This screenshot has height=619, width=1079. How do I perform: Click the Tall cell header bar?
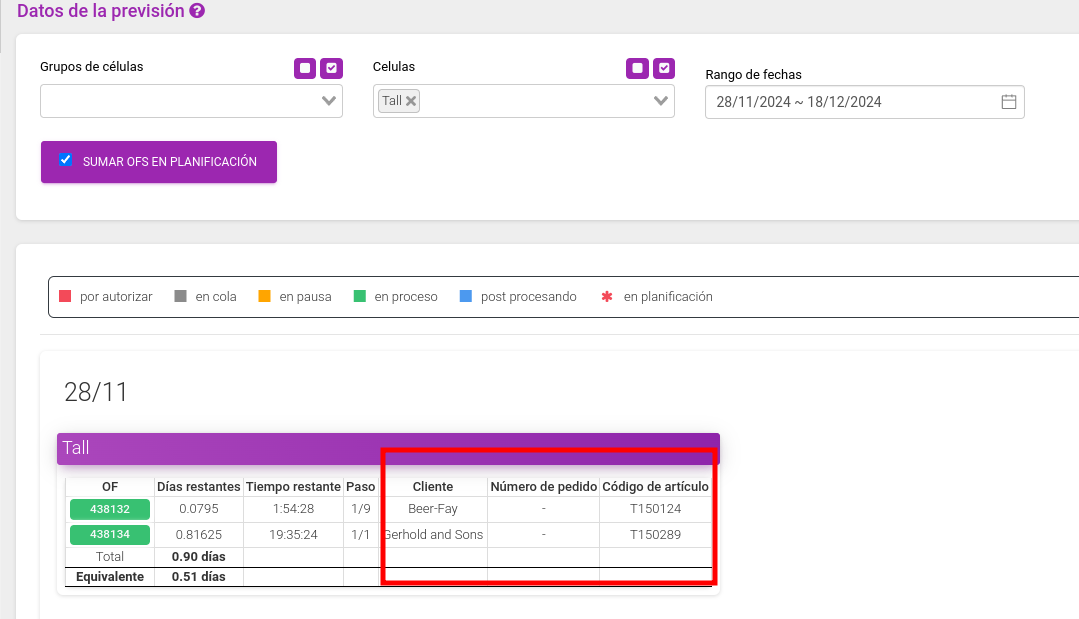388,448
